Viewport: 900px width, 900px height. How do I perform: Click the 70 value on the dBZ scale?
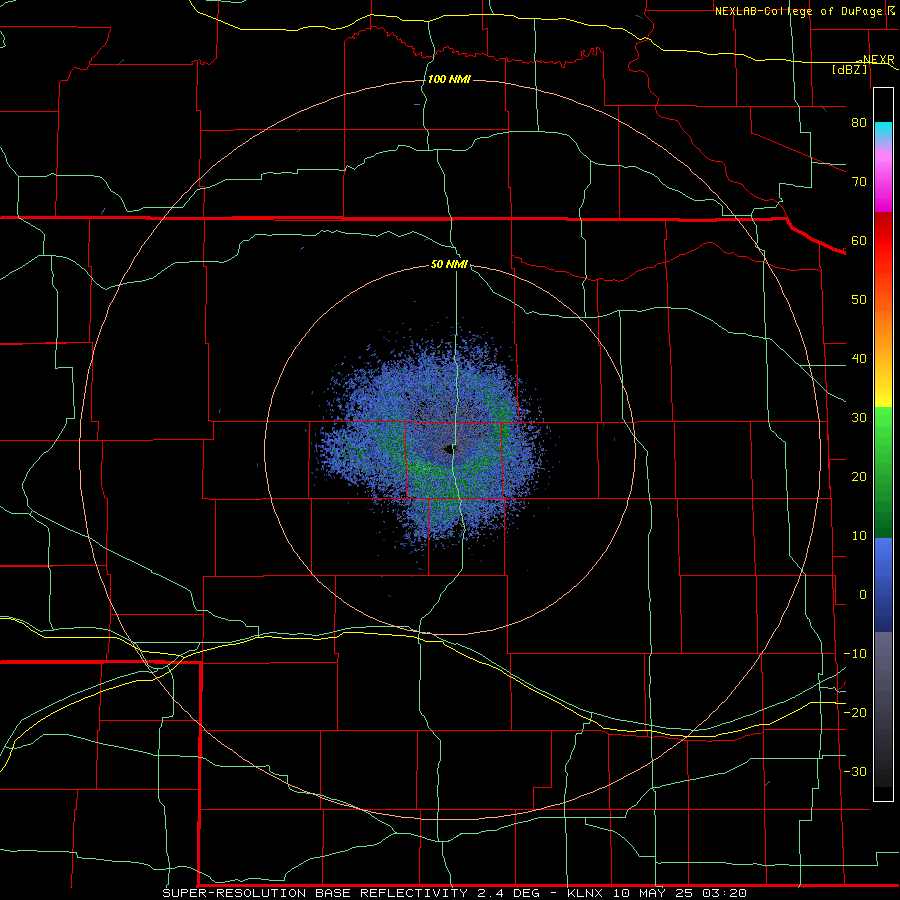click(x=859, y=181)
